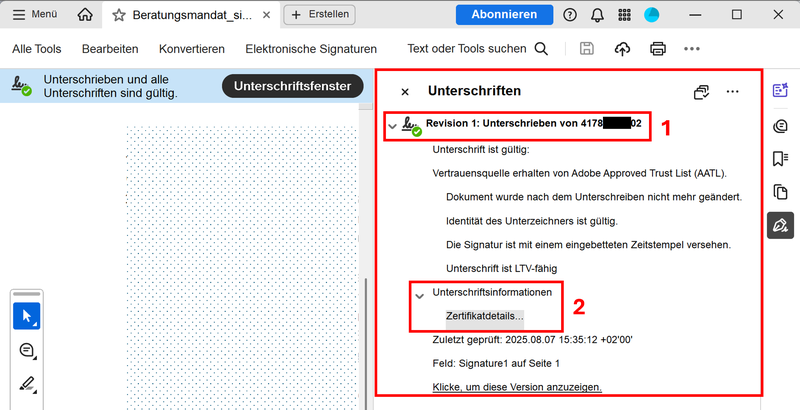Screen dimensions: 800x410
Task: Click the search magnifier icon
Action: [541, 49]
